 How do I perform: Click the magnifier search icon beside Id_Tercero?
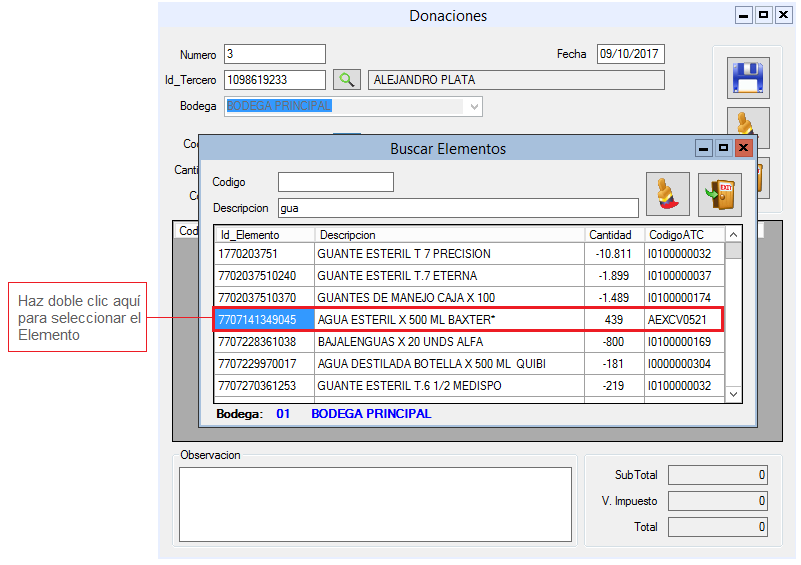point(346,80)
